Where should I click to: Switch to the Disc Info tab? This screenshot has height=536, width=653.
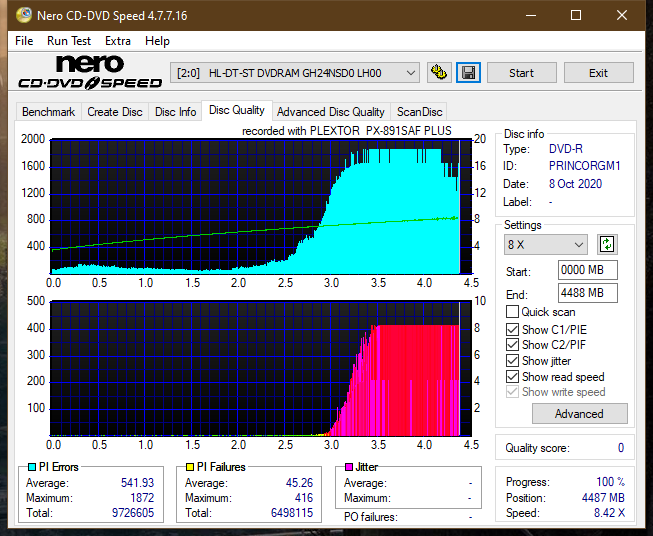(175, 112)
